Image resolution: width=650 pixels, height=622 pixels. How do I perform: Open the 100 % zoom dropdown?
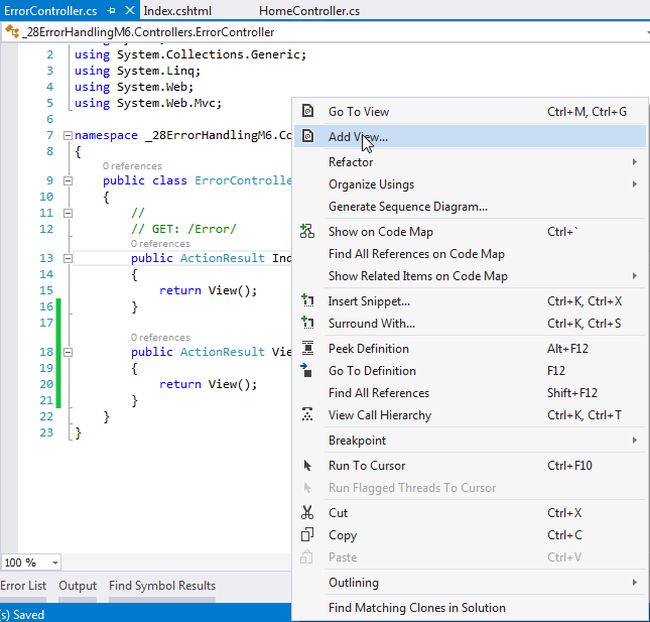click(x=54, y=563)
